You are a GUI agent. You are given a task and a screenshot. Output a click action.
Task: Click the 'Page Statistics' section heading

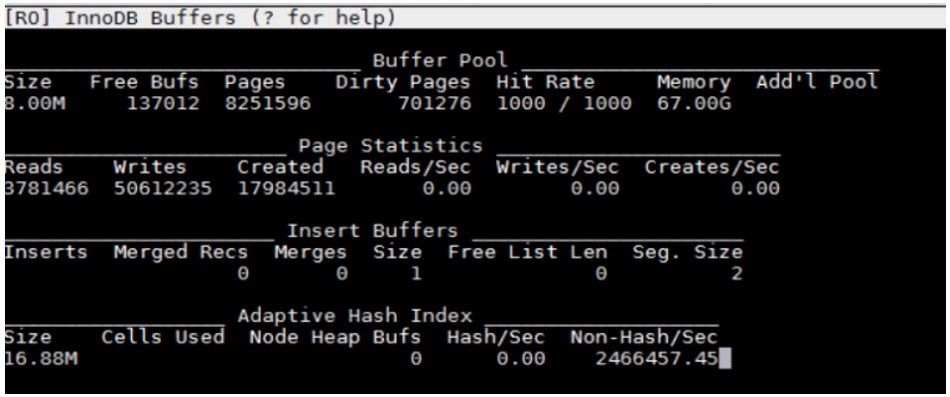coord(391,146)
